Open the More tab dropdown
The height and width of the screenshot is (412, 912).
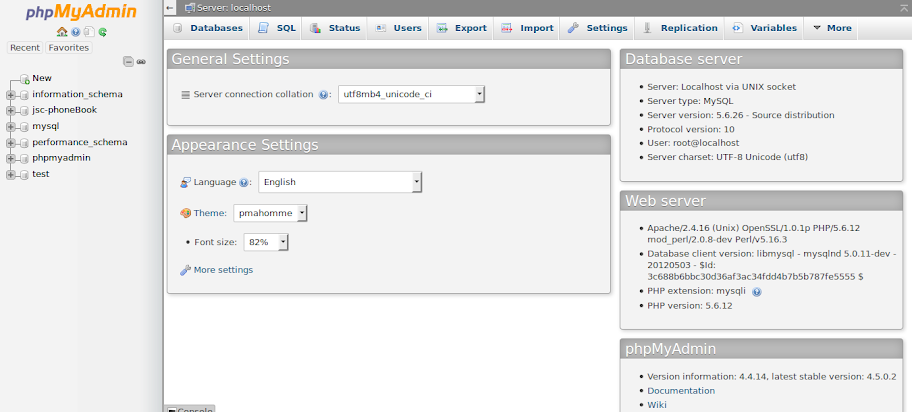click(831, 28)
